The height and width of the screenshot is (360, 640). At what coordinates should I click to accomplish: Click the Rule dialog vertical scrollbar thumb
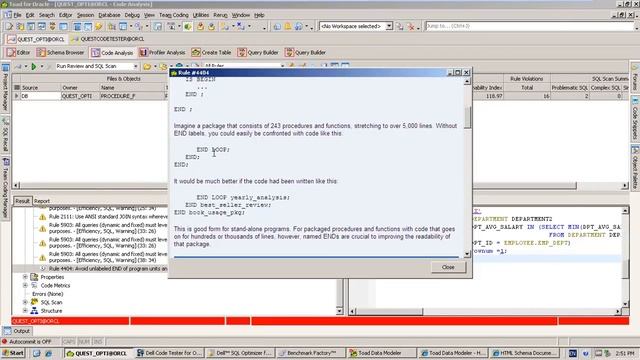(467, 117)
